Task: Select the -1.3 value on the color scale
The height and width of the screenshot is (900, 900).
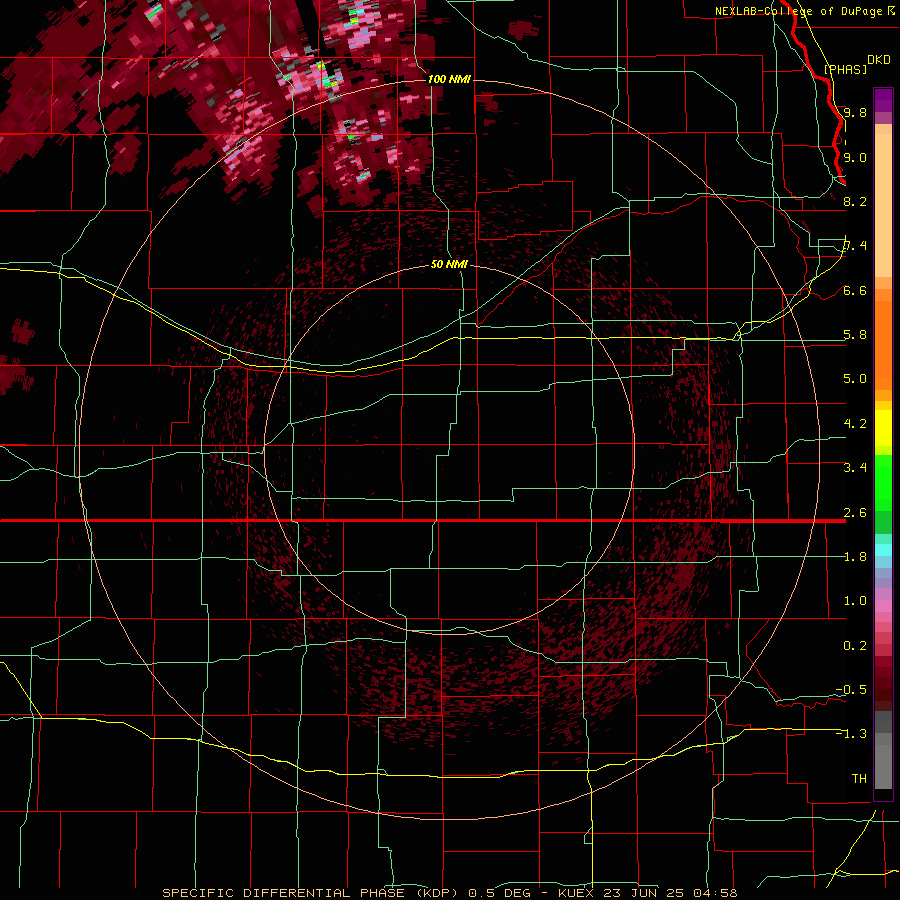Action: click(851, 734)
